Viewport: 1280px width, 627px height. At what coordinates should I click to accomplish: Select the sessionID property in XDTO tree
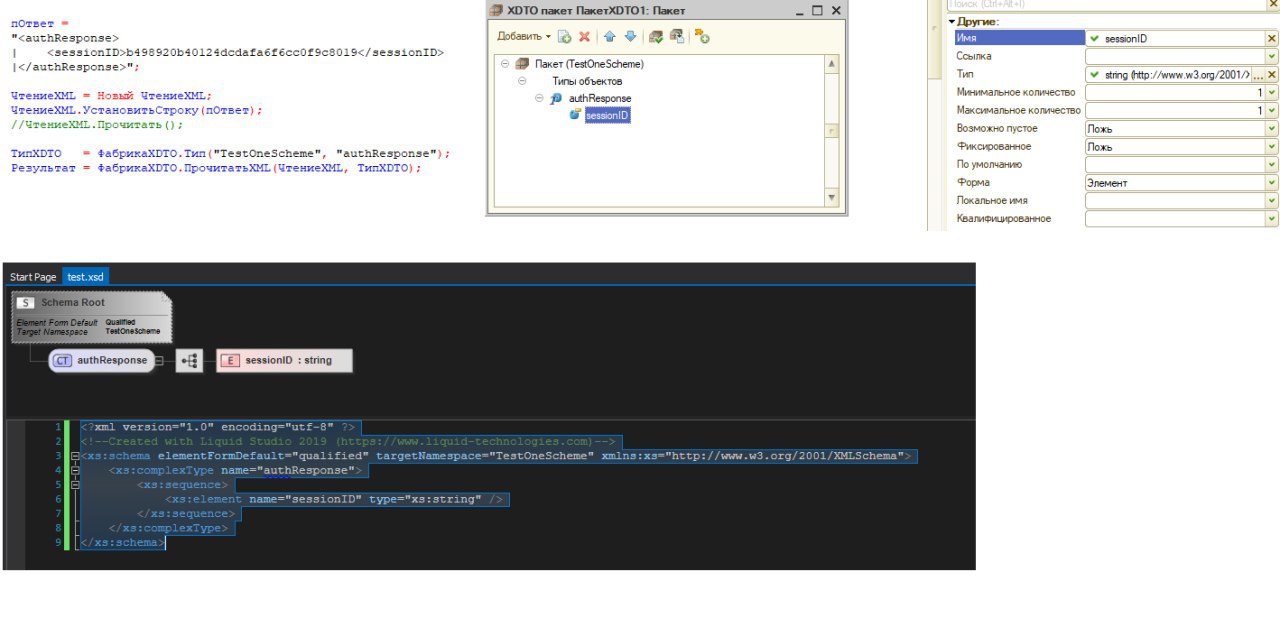click(607, 115)
